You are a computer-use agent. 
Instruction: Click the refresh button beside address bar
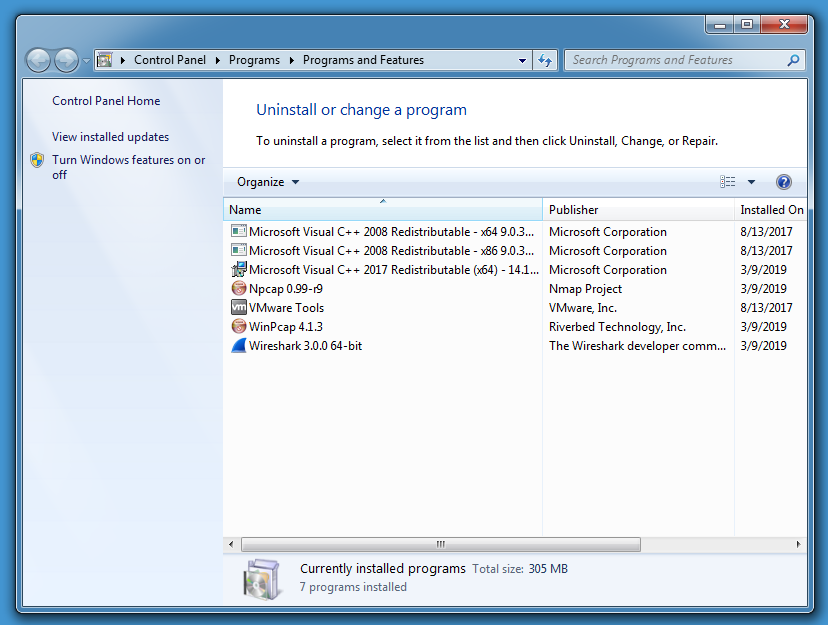pyautogui.click(x=545, y=60)
